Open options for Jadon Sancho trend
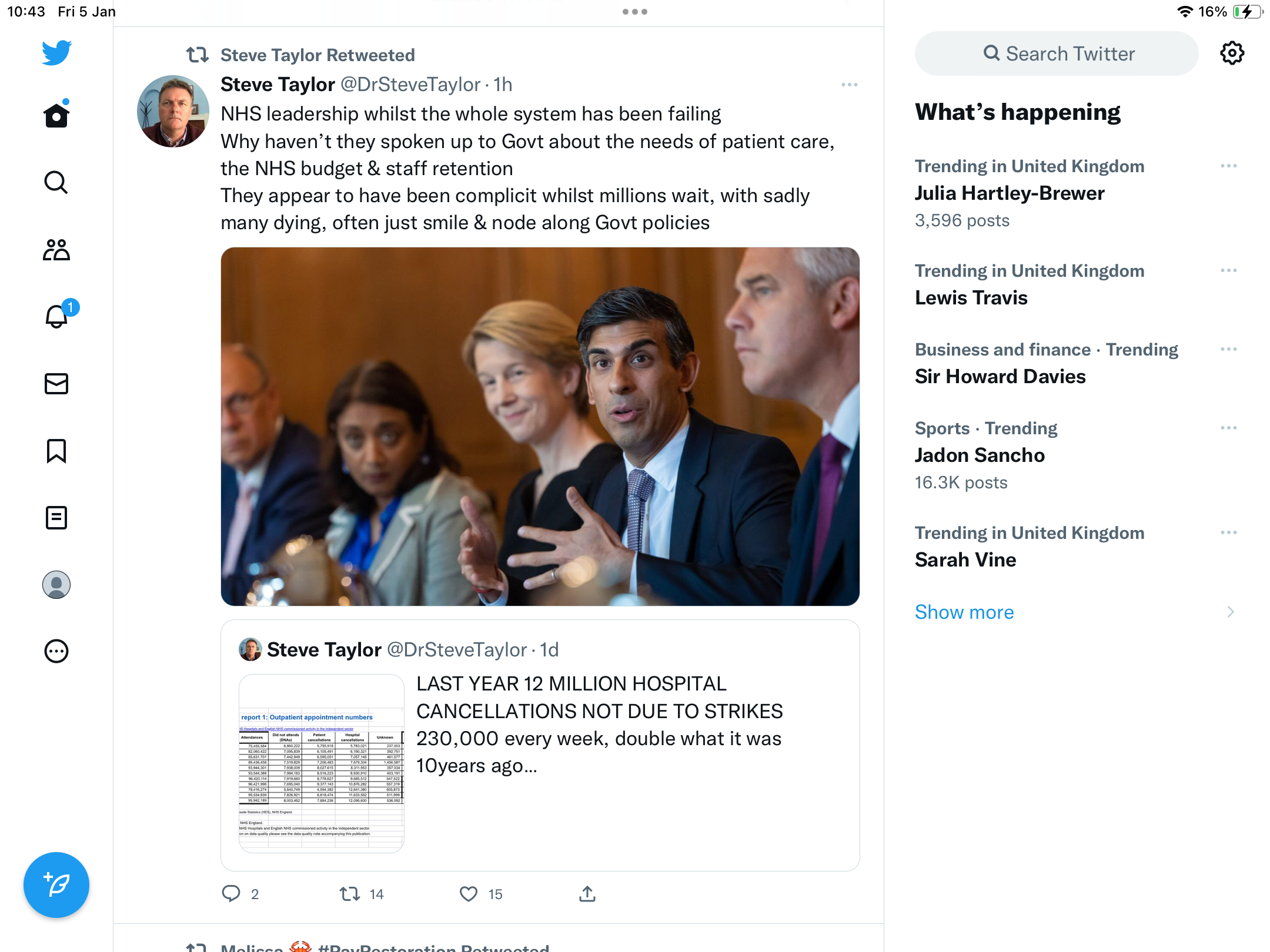 pyautogui.click(x=1228, y=428)
